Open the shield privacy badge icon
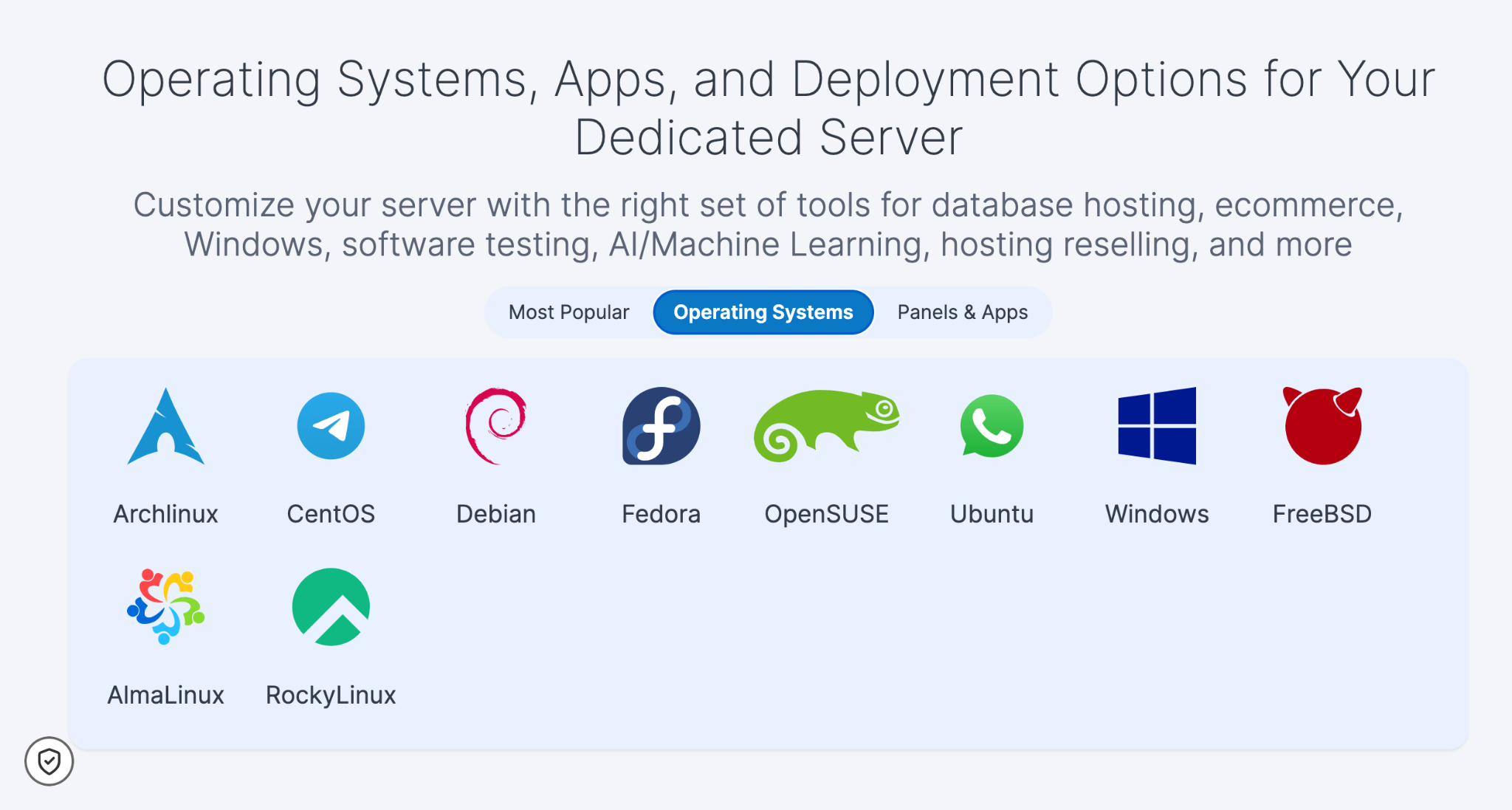 [x=49, y=761]
